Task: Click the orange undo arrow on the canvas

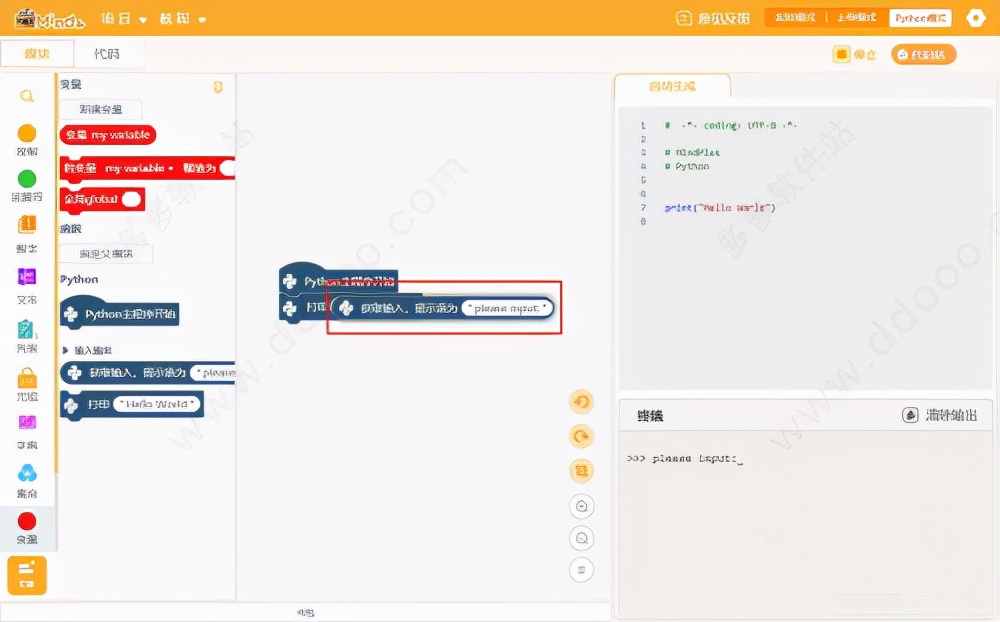Action: point(581,402)
